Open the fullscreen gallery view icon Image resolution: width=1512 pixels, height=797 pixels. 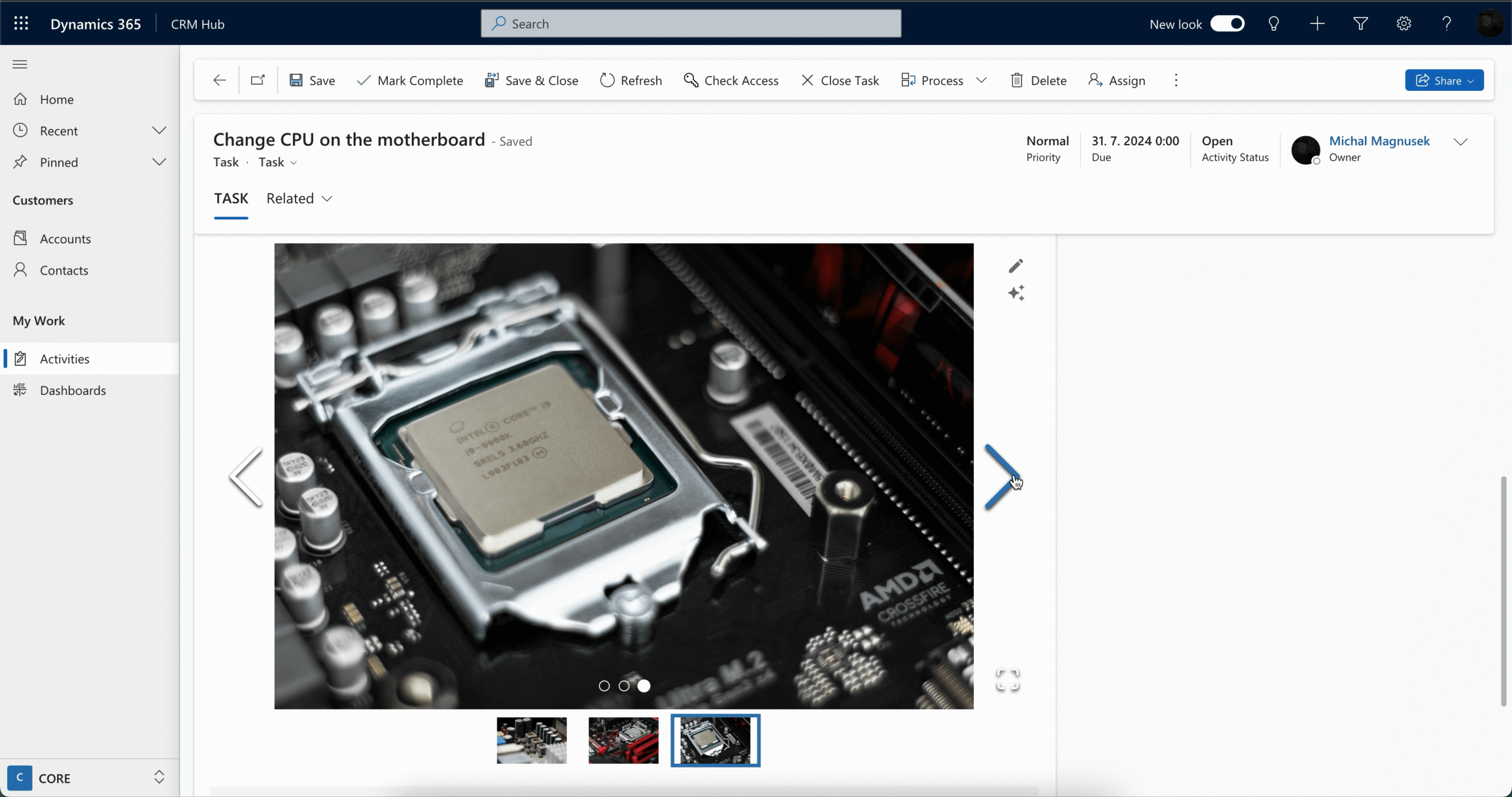[1008, 680]
